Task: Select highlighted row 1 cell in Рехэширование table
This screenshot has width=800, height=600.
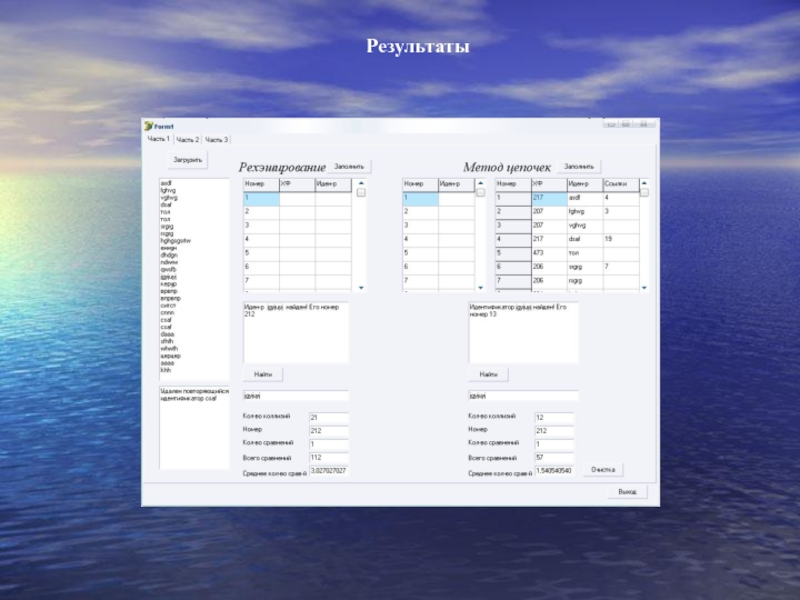Action: (261, 198)
